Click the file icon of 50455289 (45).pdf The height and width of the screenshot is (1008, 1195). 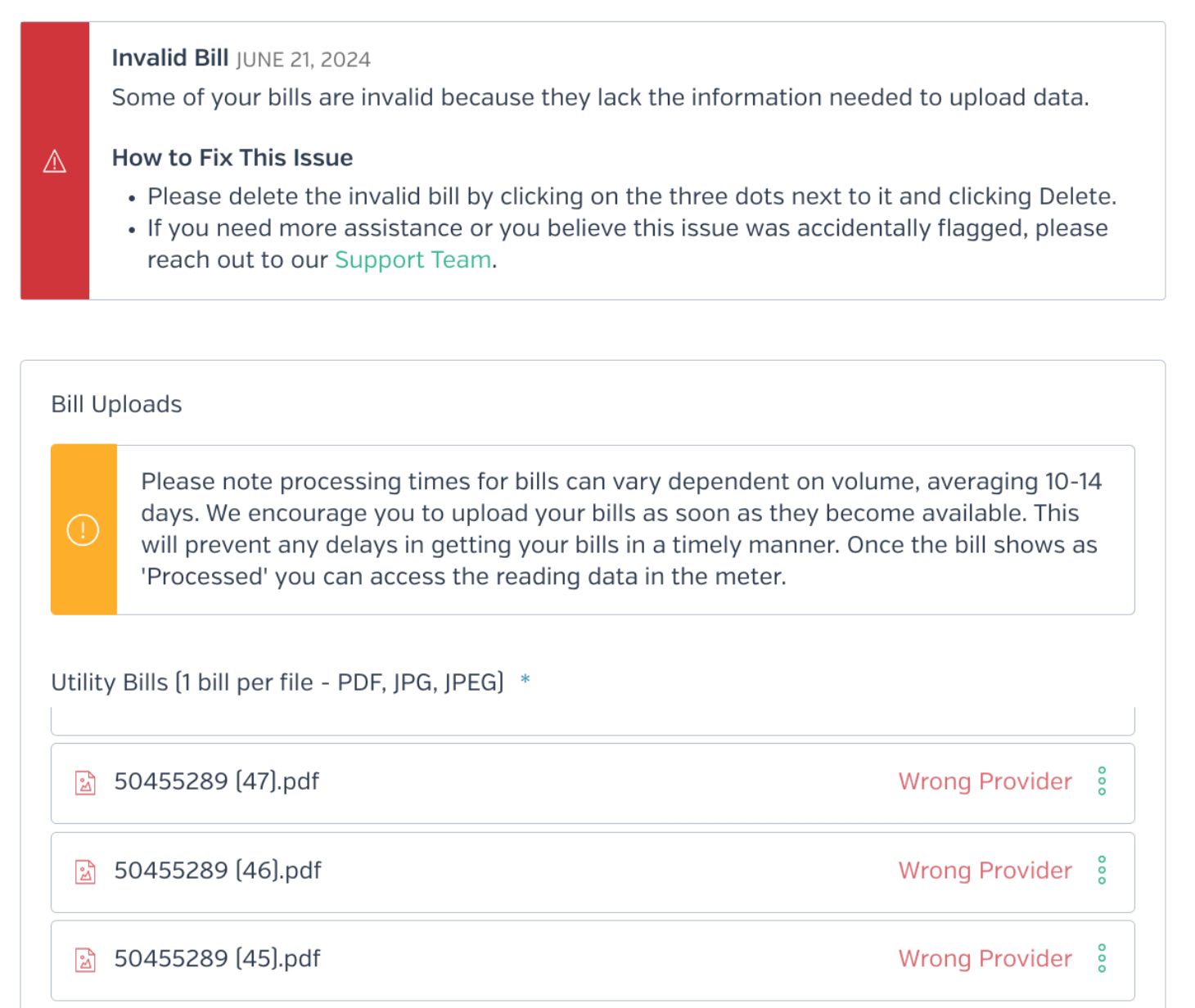(x=85, y=960)
